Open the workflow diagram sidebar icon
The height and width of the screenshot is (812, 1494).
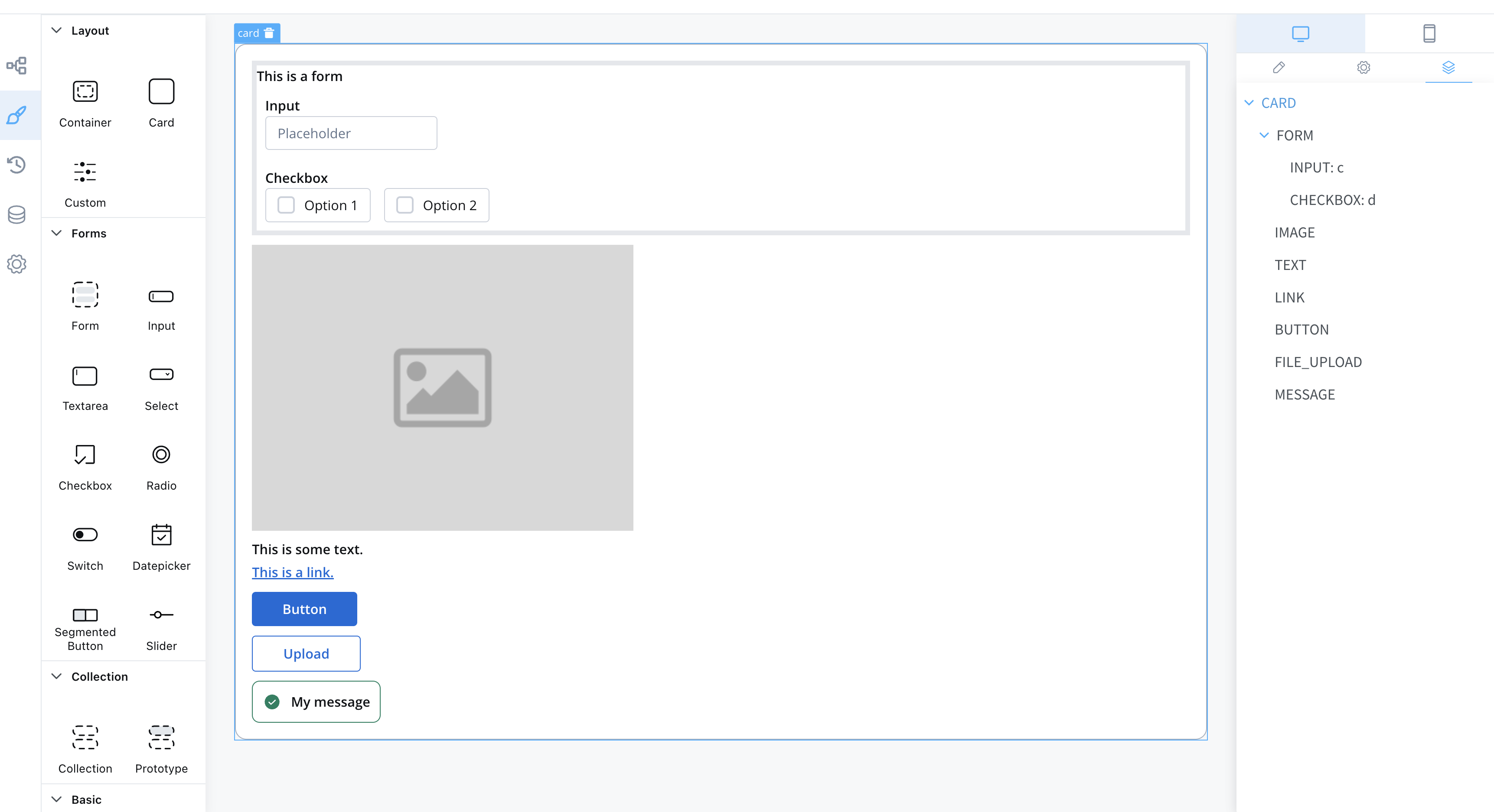point(17,65)
